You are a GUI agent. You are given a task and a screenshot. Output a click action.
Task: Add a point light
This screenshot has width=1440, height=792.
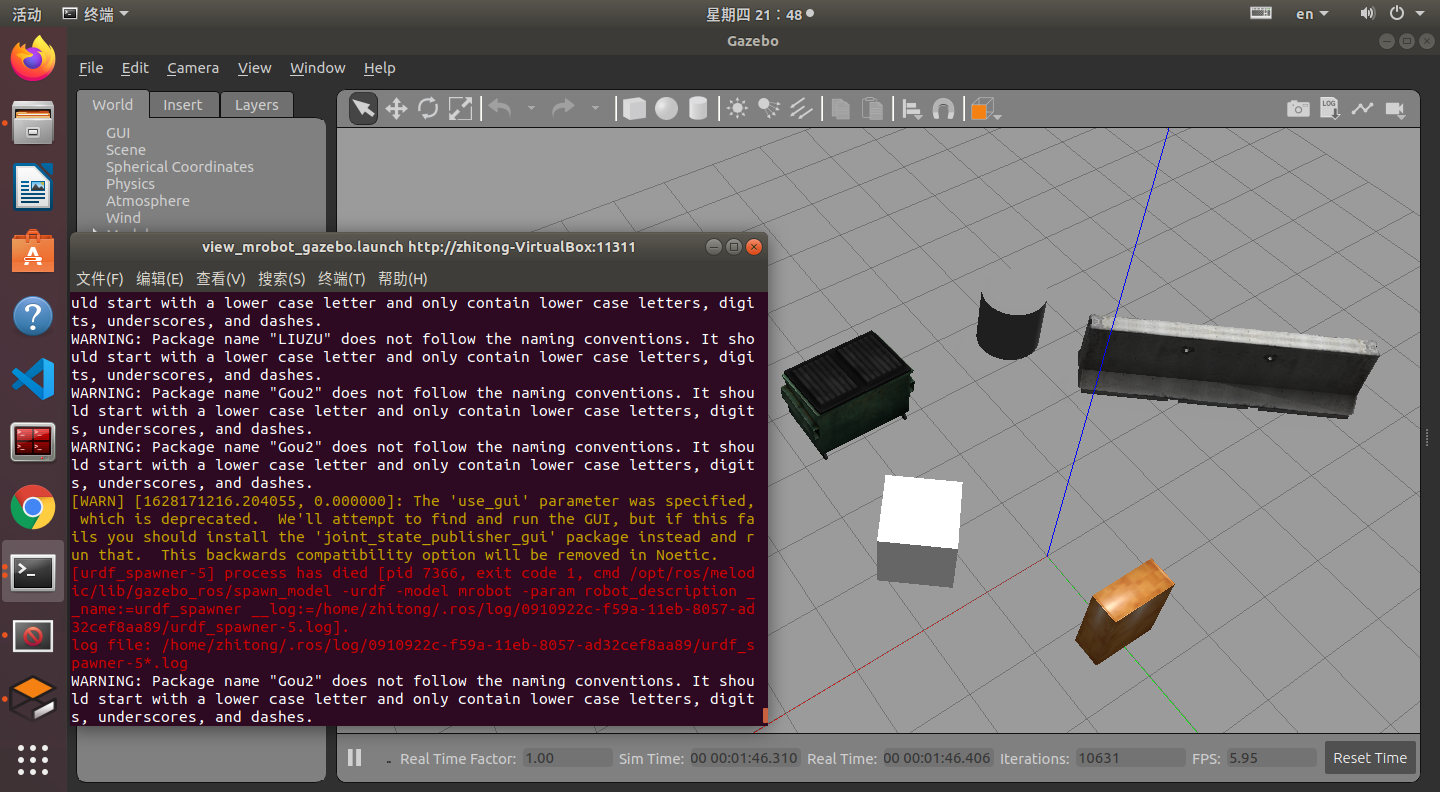click(737, 109)
